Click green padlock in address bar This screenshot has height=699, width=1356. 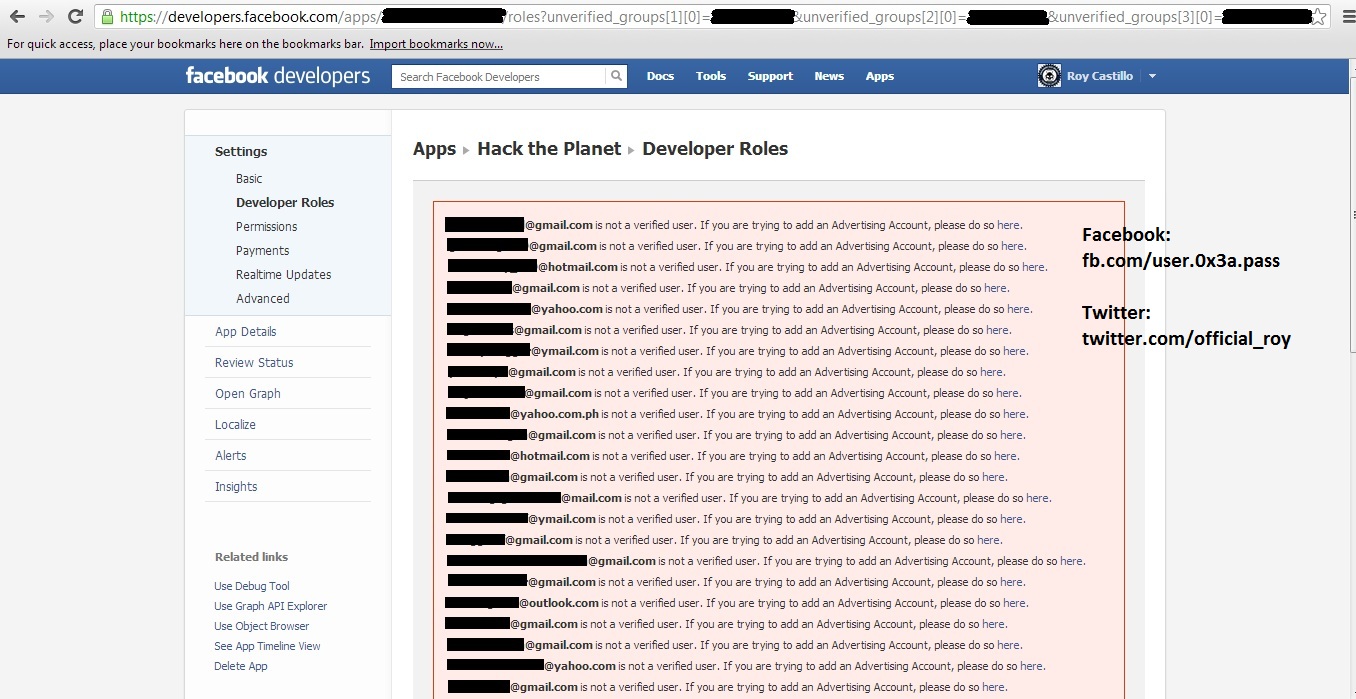(108, 17)
